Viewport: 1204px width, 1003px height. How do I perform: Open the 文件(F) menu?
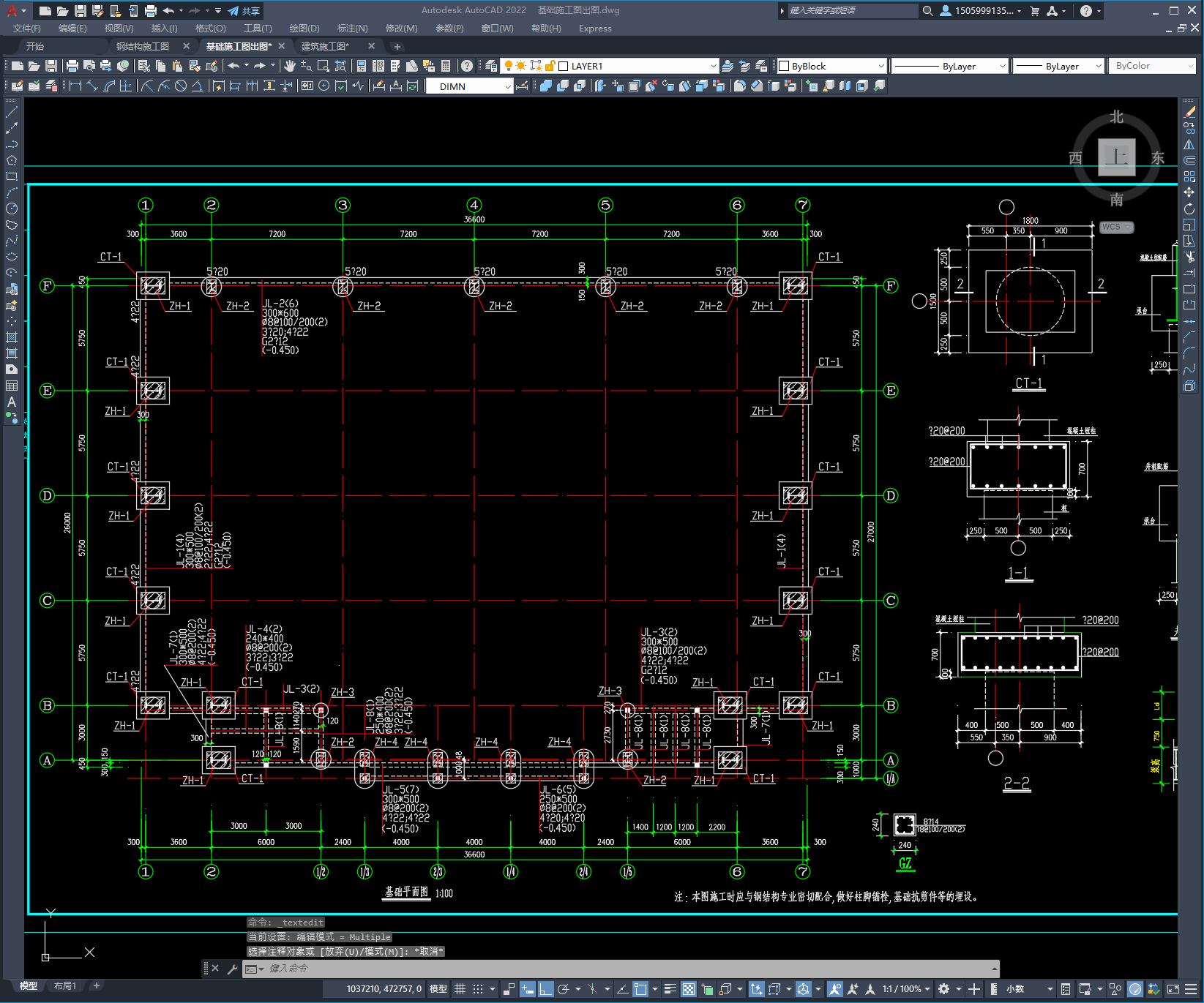tap(27, 29)
